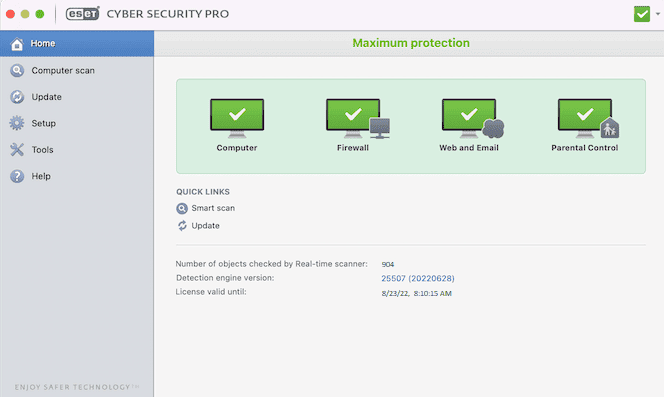Click the license valid until date value
Viewport: 664px width, 397px height.
[x=416, y=293]
